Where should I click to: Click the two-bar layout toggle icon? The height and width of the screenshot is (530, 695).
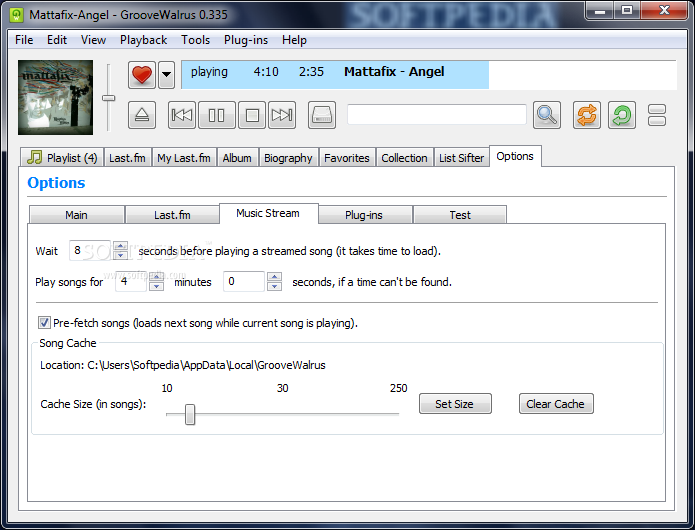(x=657, y=115)
